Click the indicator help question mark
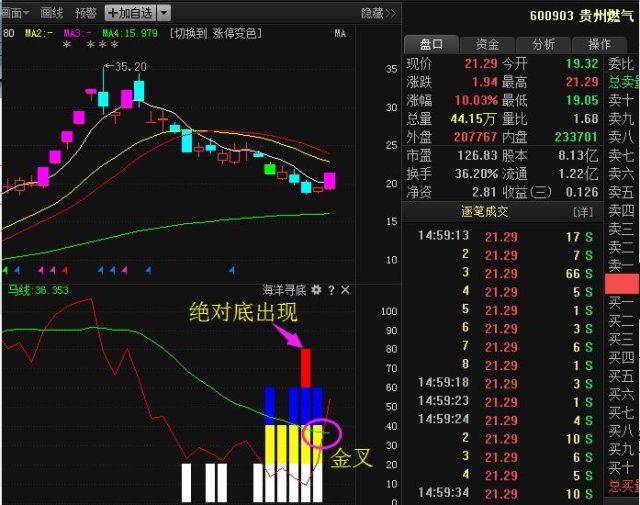This screenshot has width=640, height=505. point(331,290)
